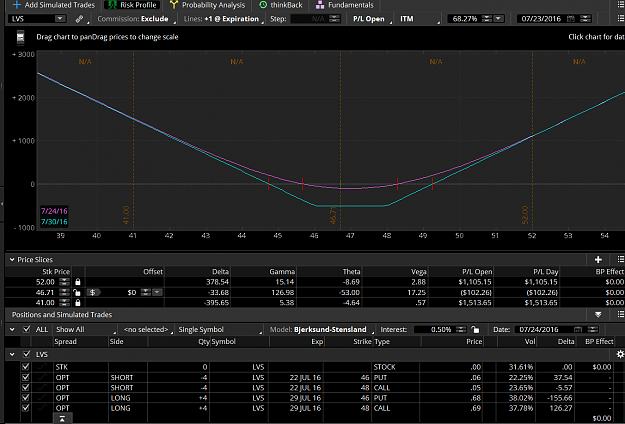Screen dimensions: 625x424
Task: Open the Price Slices list menu icon
Action: pyautogui.click(x=621, y=259)
